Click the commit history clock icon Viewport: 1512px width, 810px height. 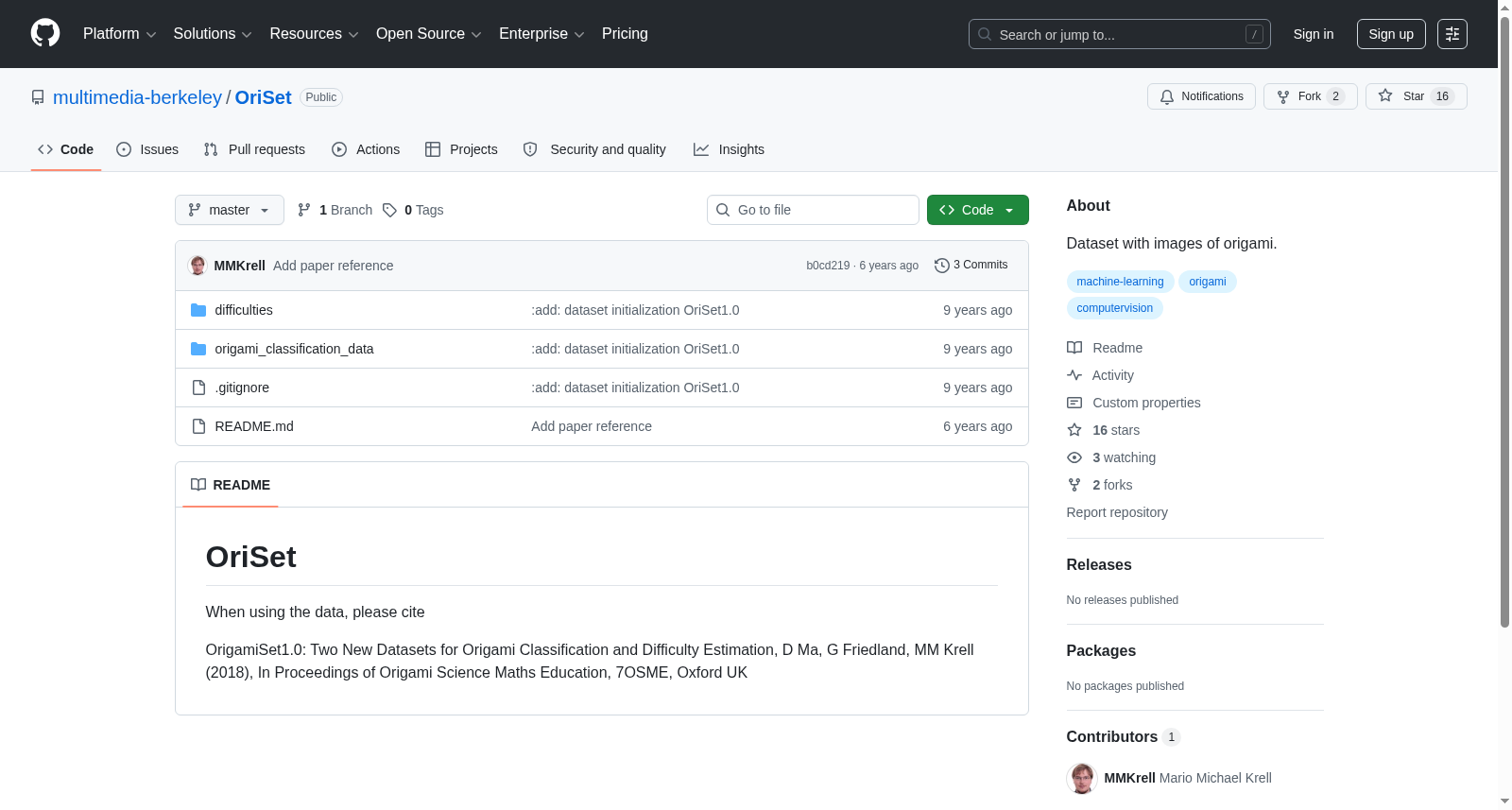pyautogui.click(x=941, y=266)
